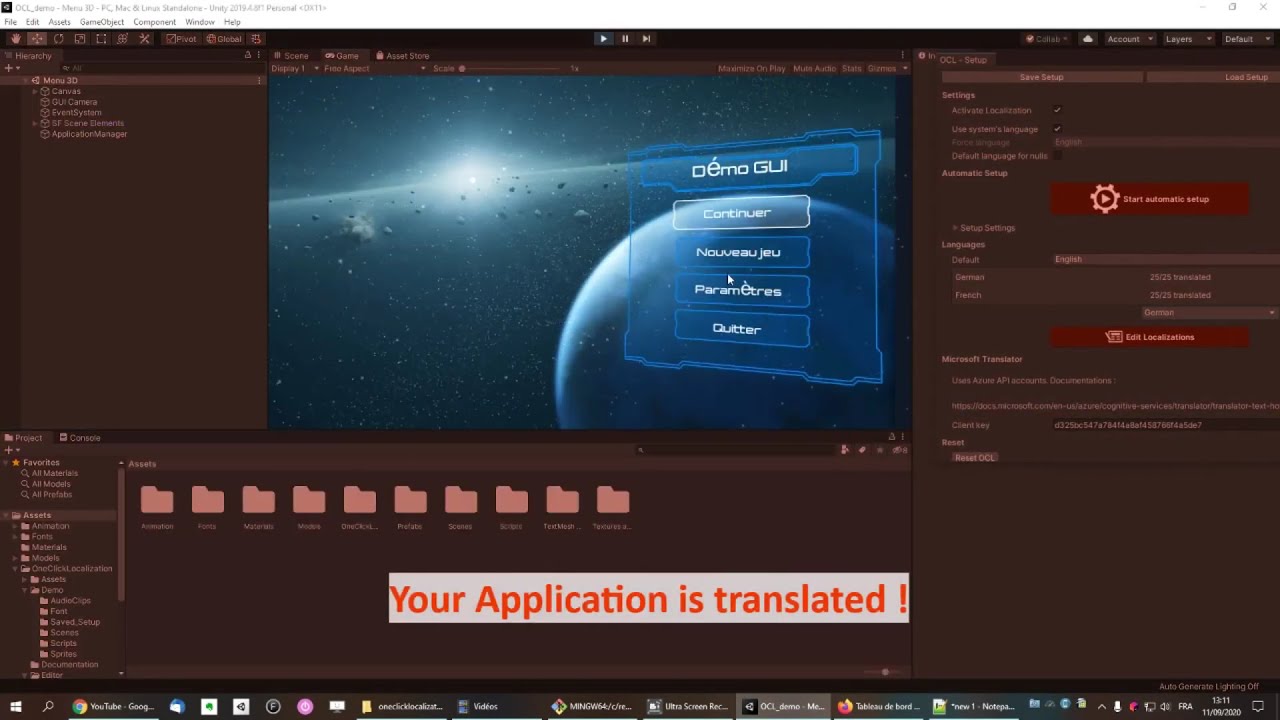Toggle Maximize On Play
The width and height of the screenshot is (1280, 720).
click(751, 68)
